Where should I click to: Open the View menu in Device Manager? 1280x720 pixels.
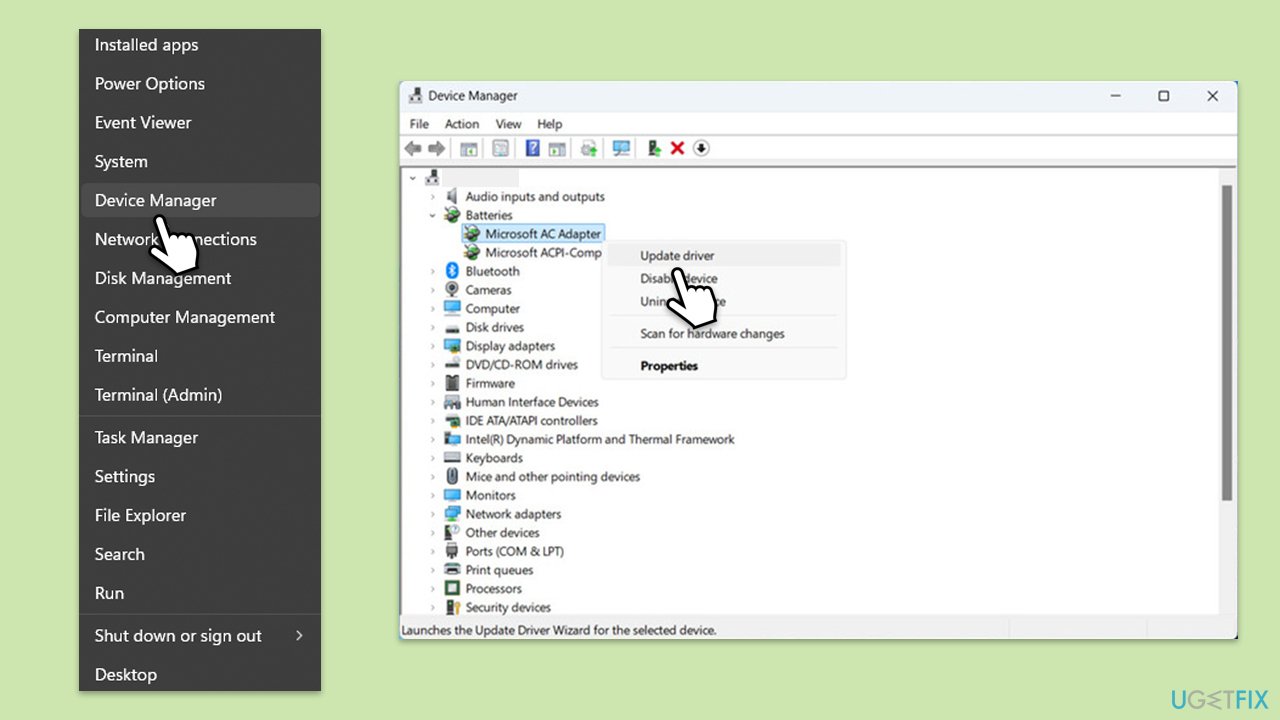508,124
